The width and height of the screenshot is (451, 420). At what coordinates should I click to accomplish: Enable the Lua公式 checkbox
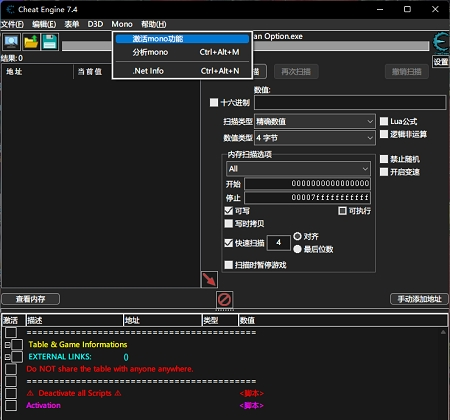click(384, 121)
